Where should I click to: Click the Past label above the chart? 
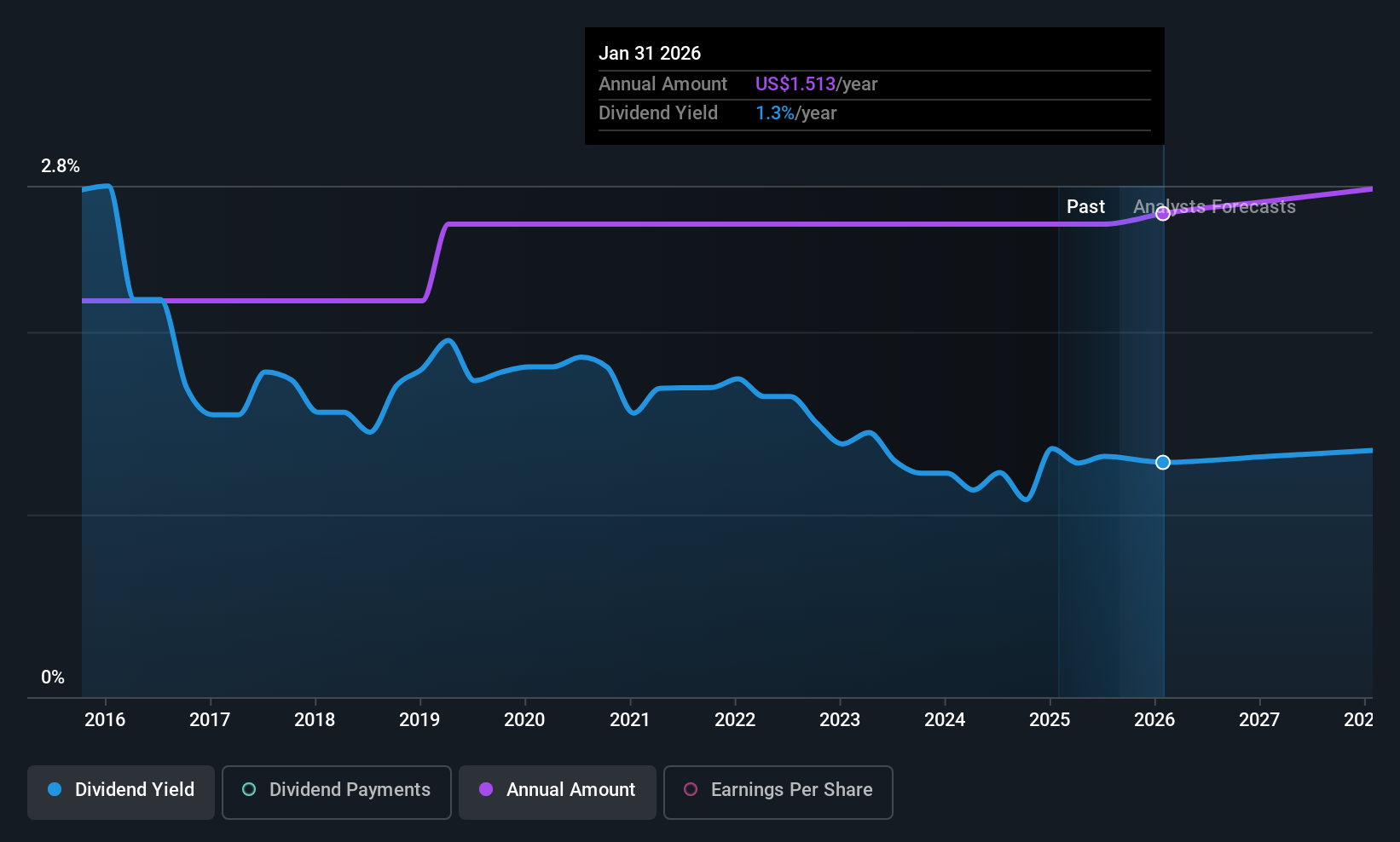1085,206
